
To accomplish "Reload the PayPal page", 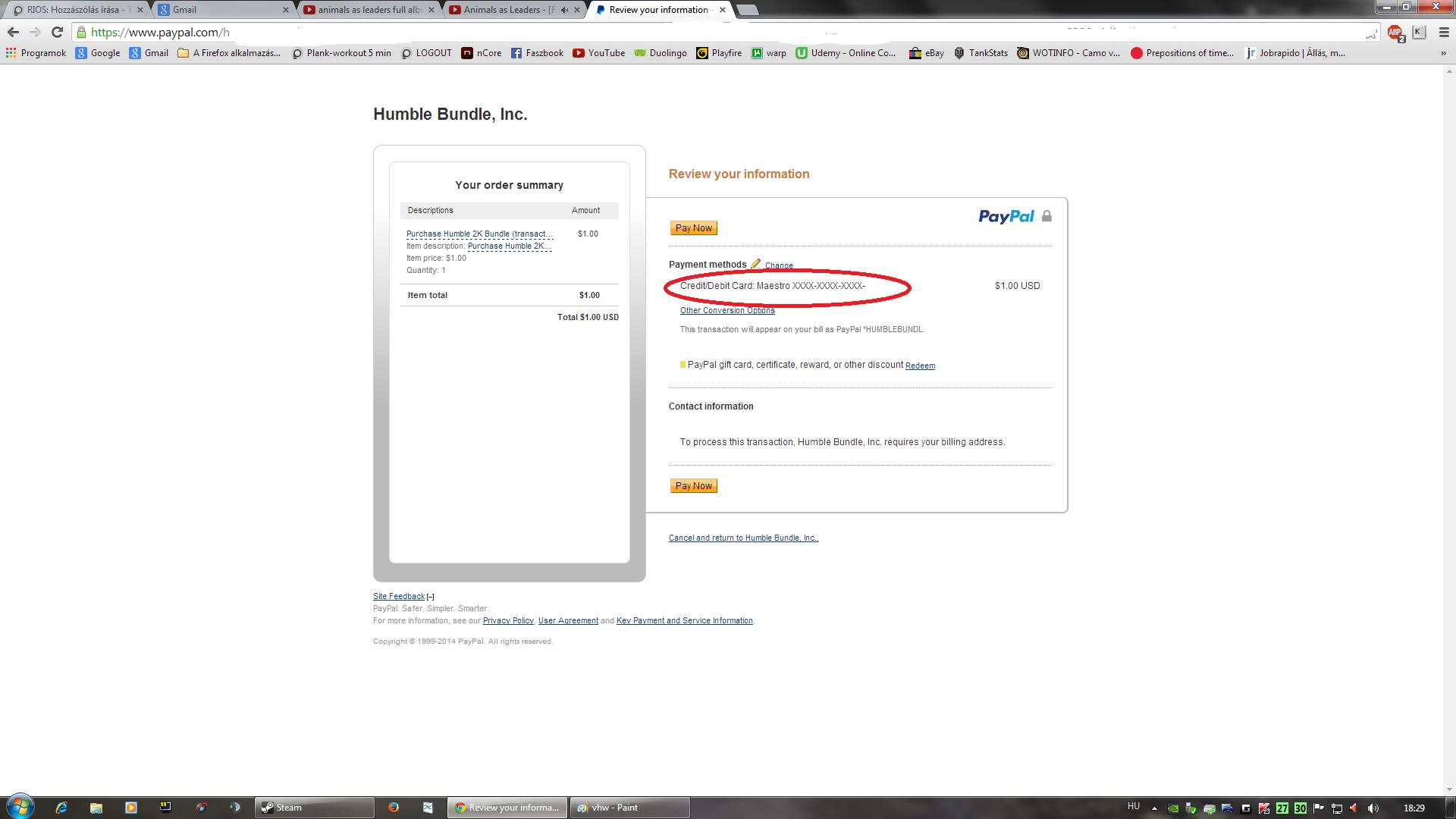I will [x=57, y=32].
